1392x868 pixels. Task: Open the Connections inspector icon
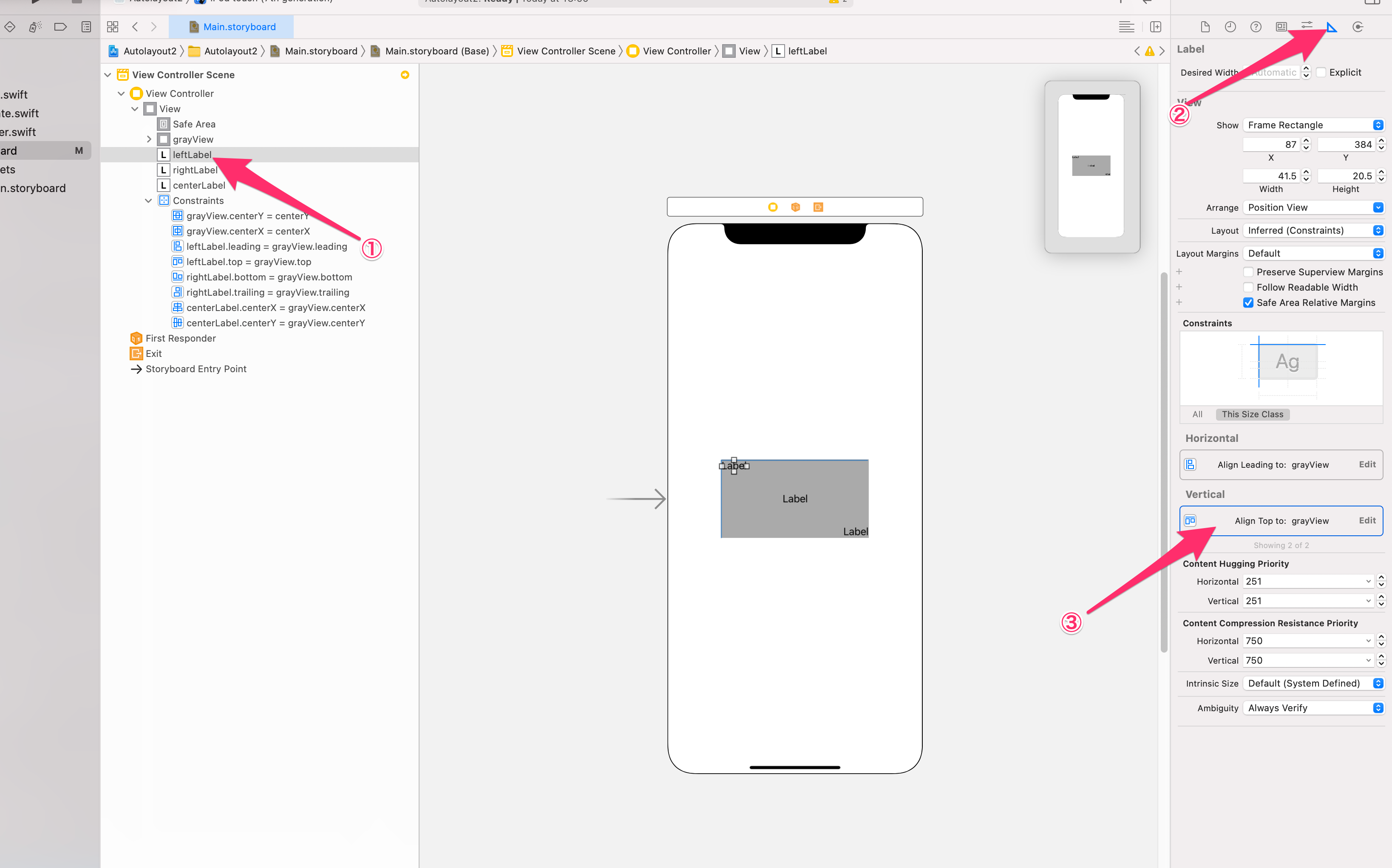click(x=1358, y=27)
